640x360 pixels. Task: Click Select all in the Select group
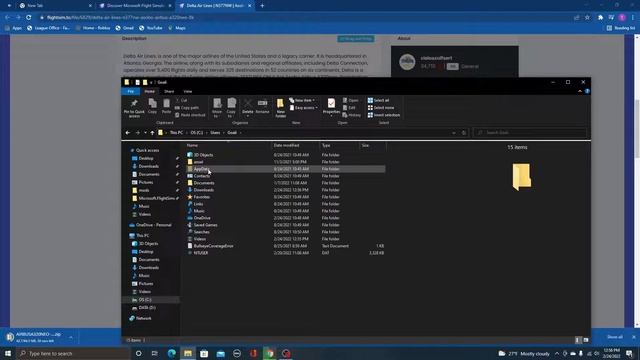(378, 100)
